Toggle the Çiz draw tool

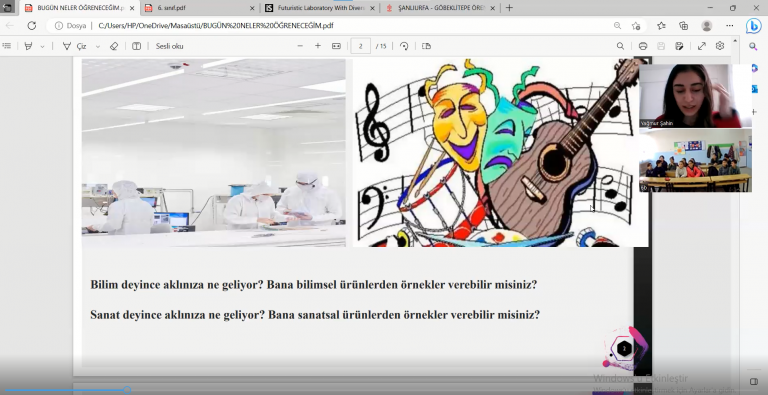pos(75,46)
